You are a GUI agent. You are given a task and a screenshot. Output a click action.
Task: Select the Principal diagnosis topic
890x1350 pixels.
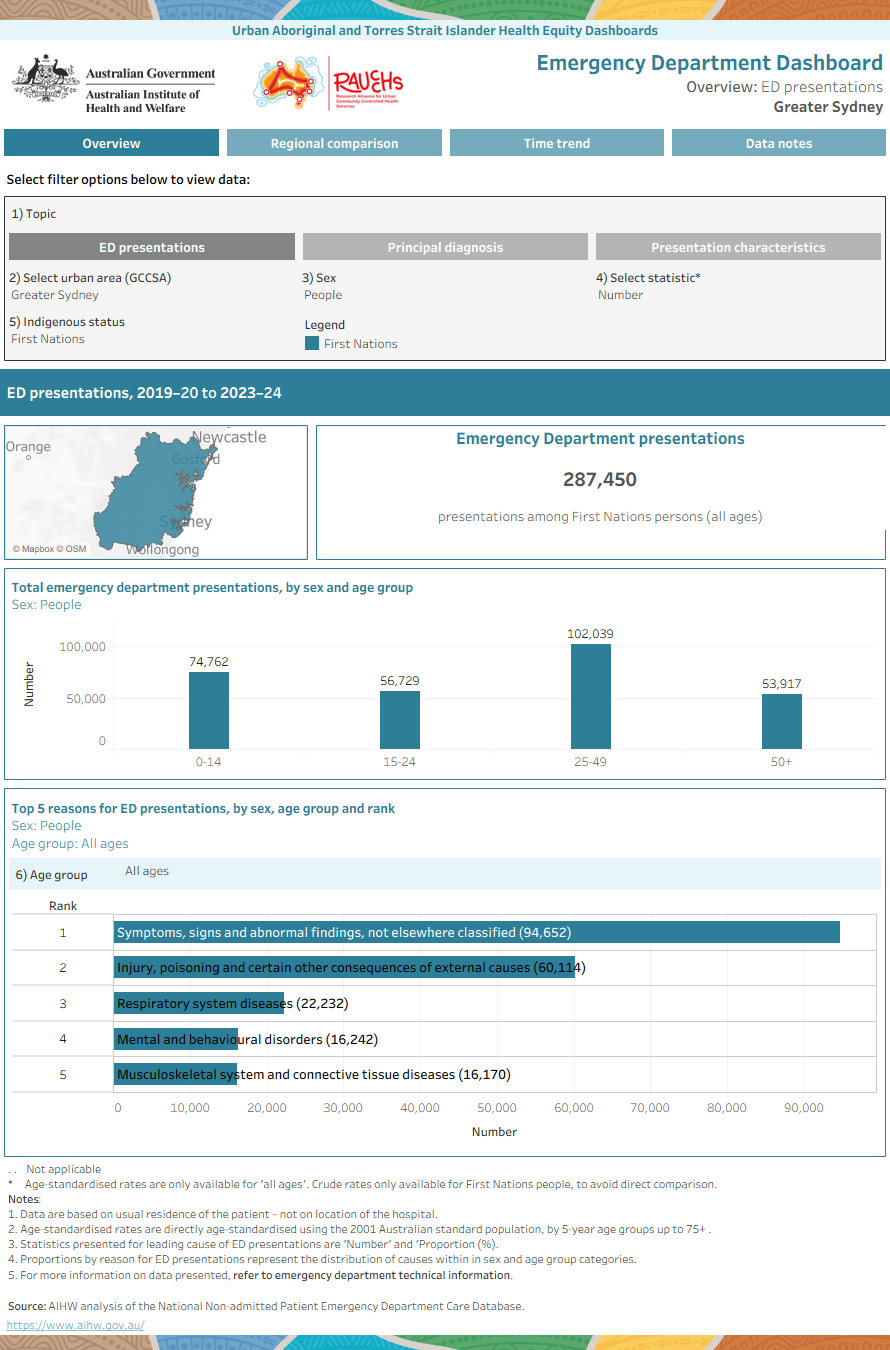coord(445,247)
